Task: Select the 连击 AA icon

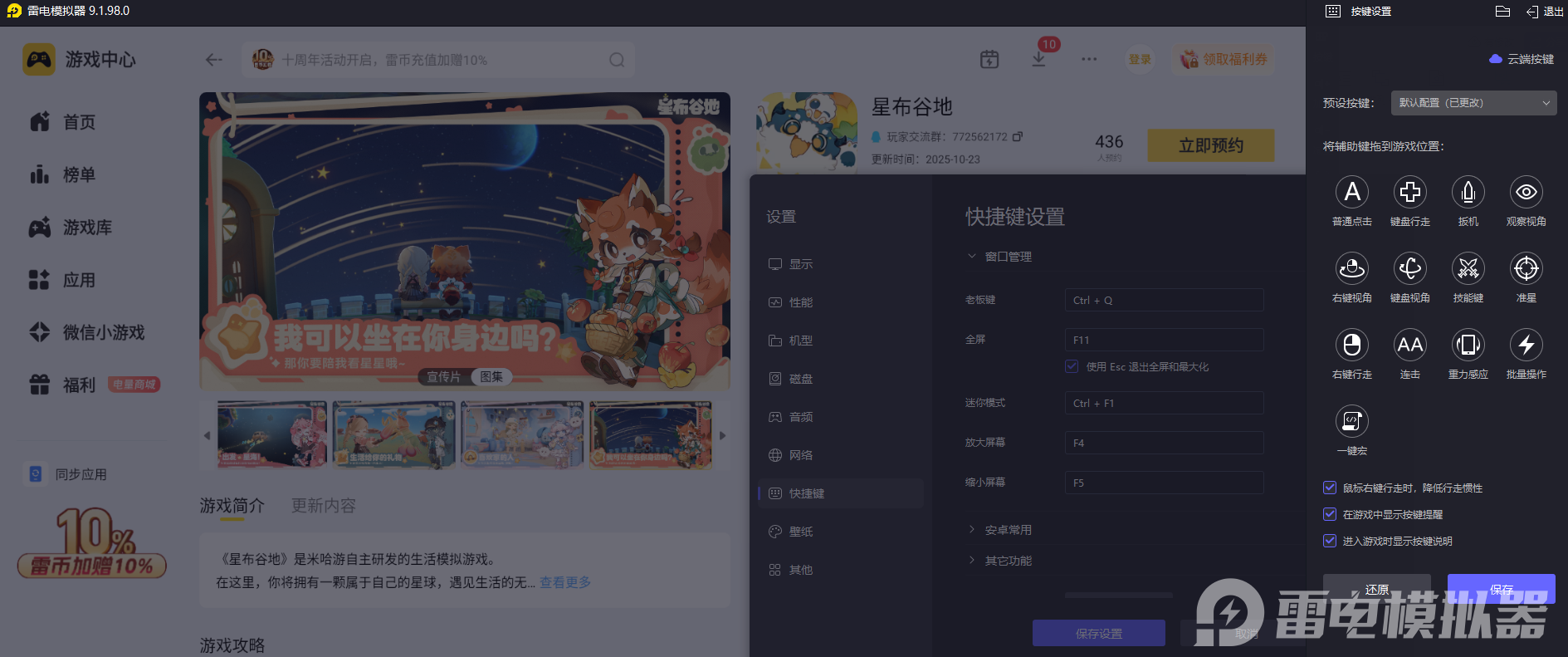Action: coord(1410,345)
